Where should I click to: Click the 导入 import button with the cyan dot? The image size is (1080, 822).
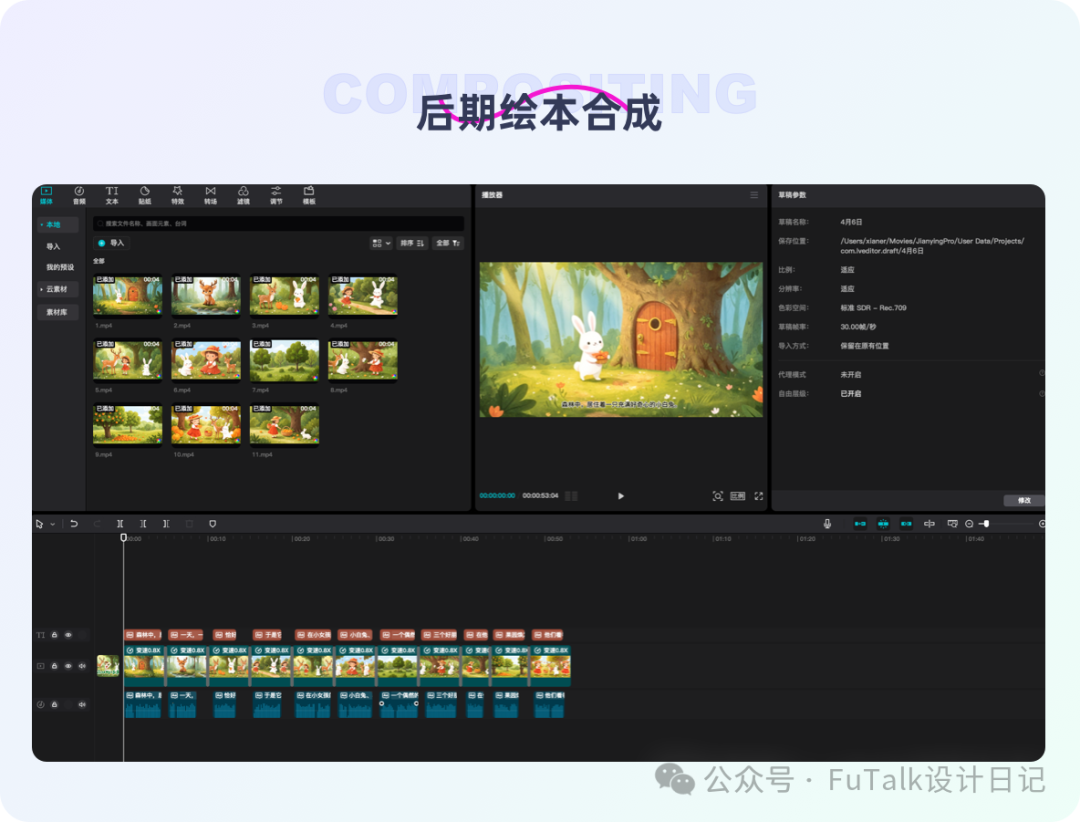pos(112,243)
